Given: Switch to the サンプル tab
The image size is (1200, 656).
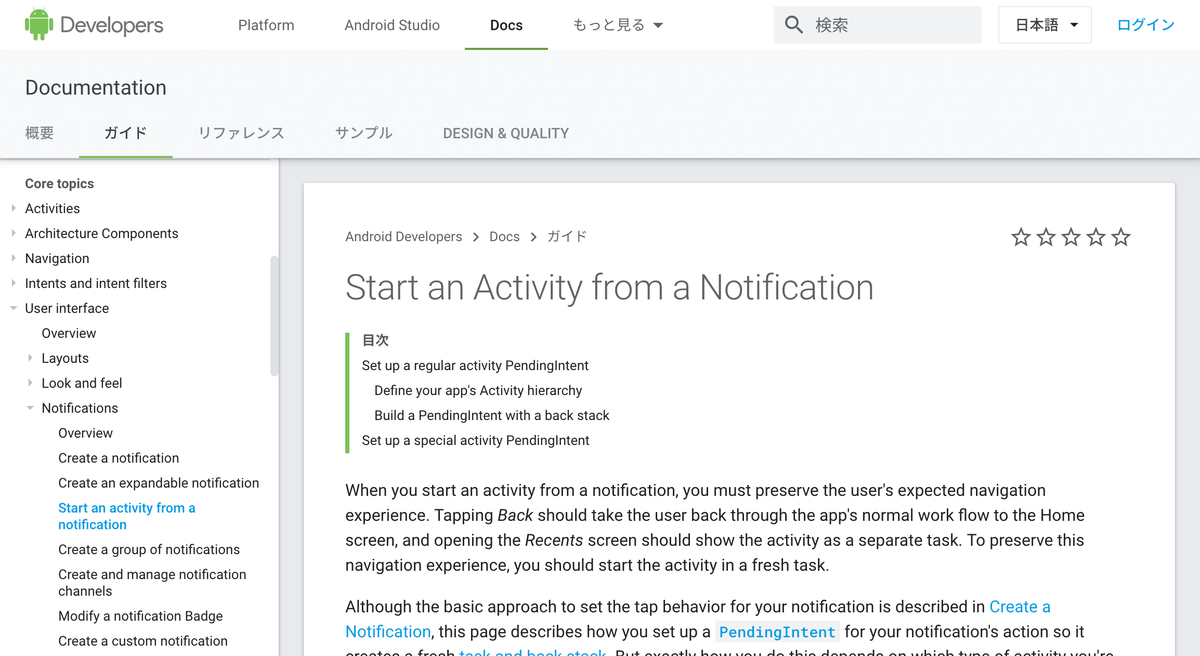Looking at the screenshot, I should 364,133.
